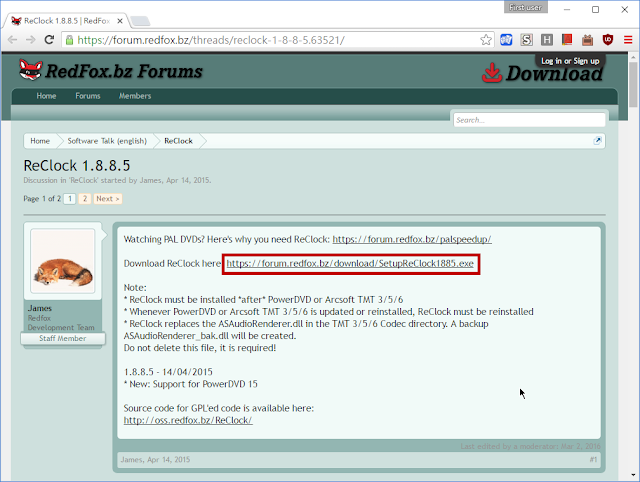Click the page scrollbar thumb
The image size is (640, 482).
pos(633,84)
